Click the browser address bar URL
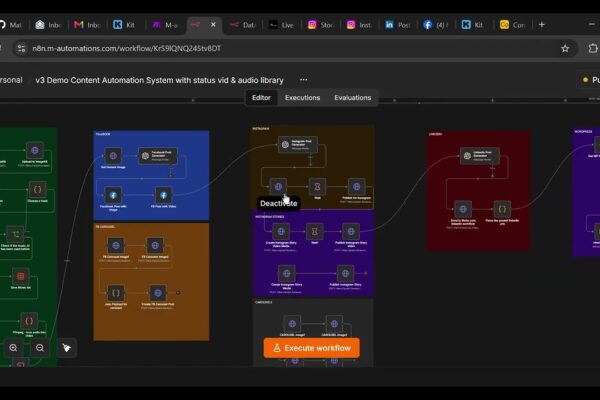 pyautogui.click(x=127, y=48)
